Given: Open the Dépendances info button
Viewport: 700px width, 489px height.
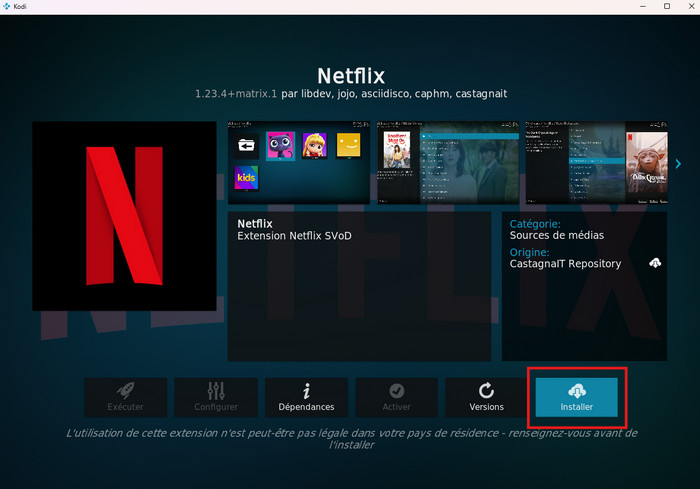Looking at the screenshot, I should pos(306,397).
